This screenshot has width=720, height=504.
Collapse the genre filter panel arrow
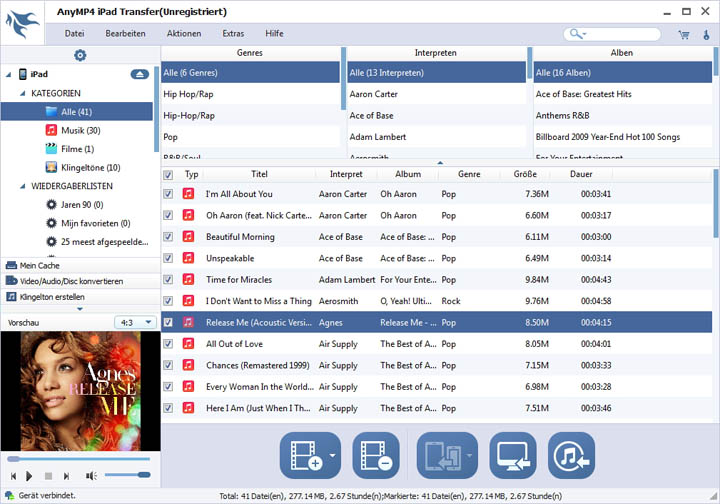(440, 162)
